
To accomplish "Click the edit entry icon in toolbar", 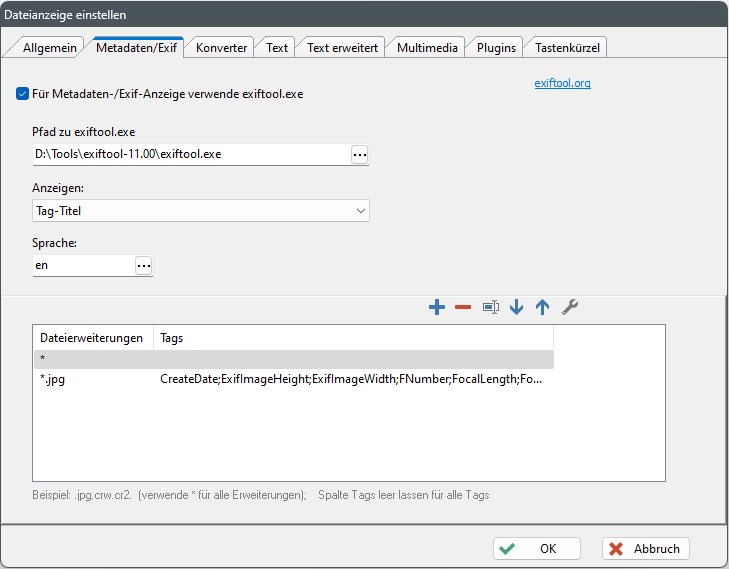I will click(490, 308).
